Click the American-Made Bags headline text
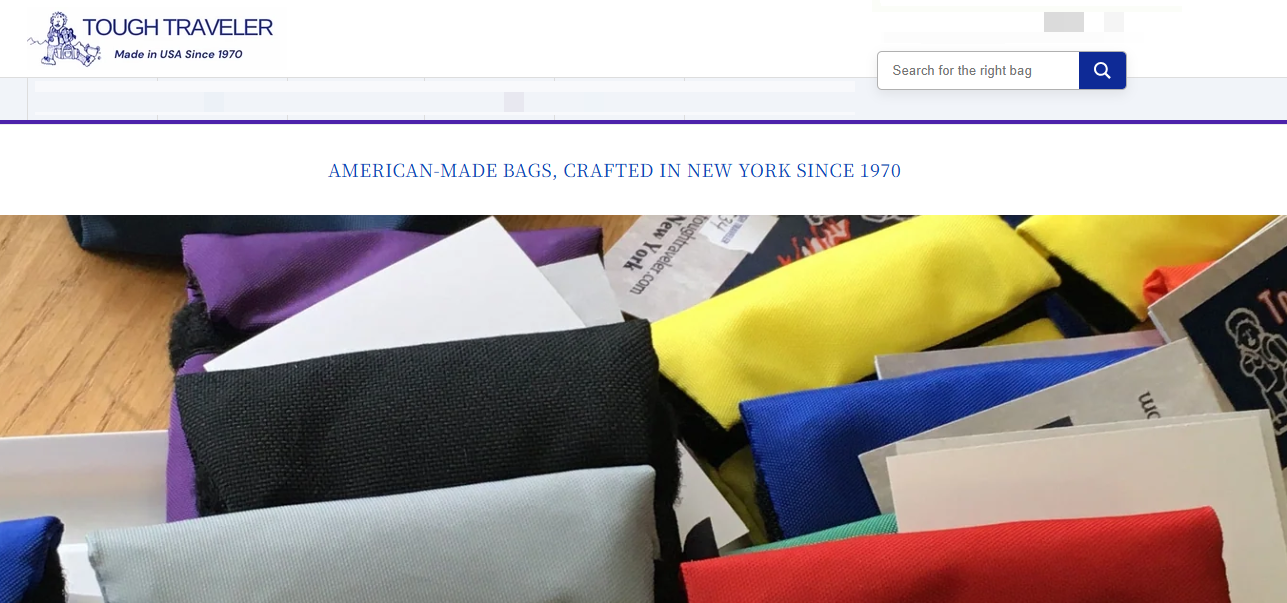Viewport: 1287px width, 603px height. point(615,171)
